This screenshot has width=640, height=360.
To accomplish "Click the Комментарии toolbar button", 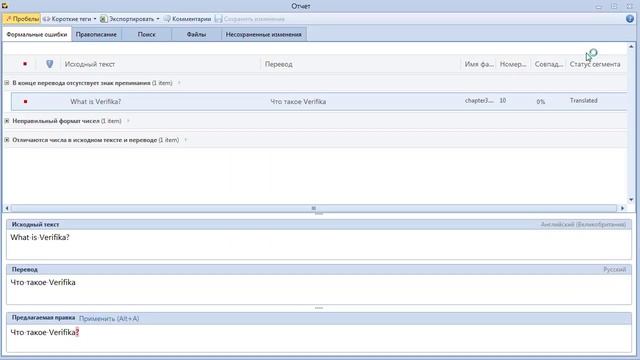I will [x=187, y=19].
